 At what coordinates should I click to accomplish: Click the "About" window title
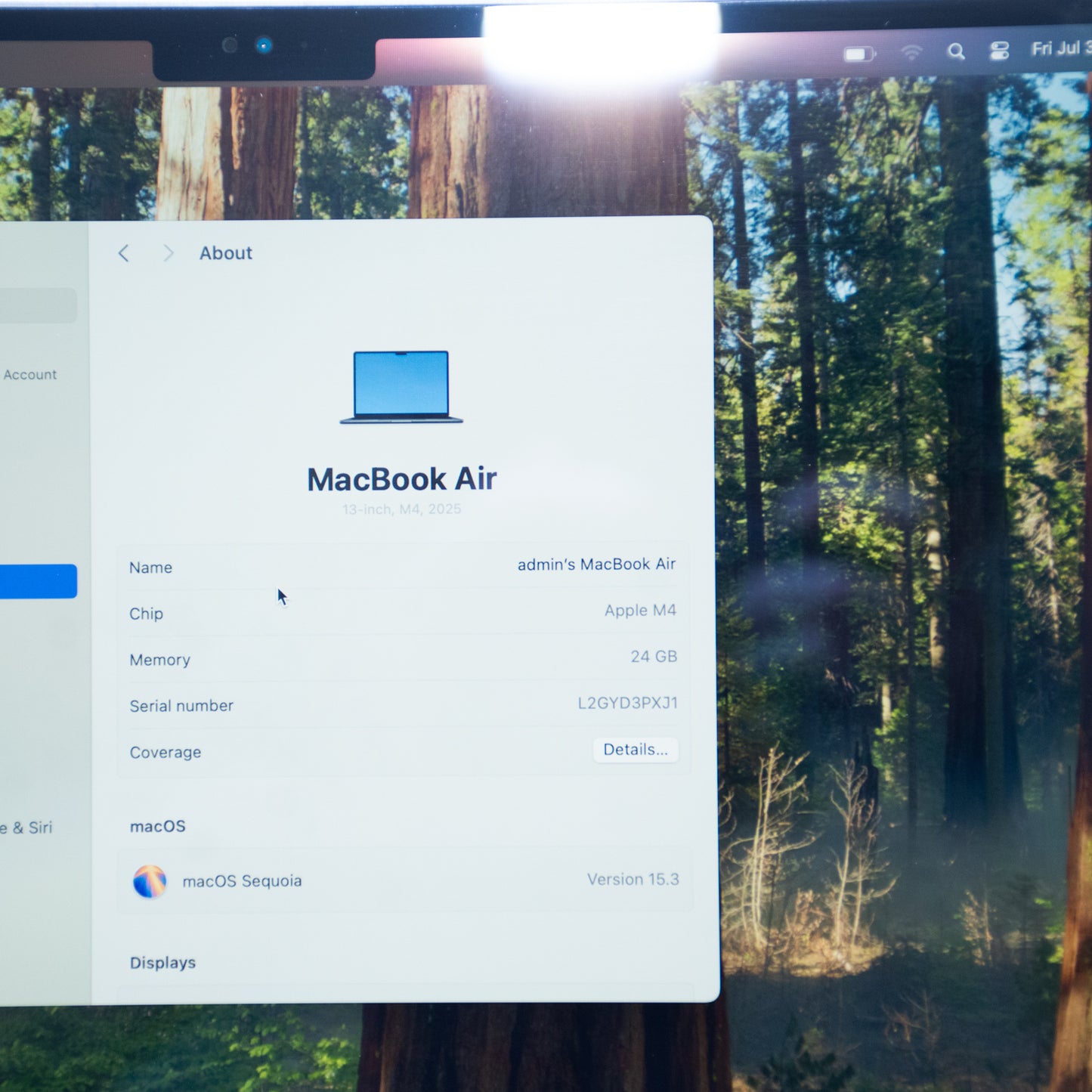coord(226,253)
